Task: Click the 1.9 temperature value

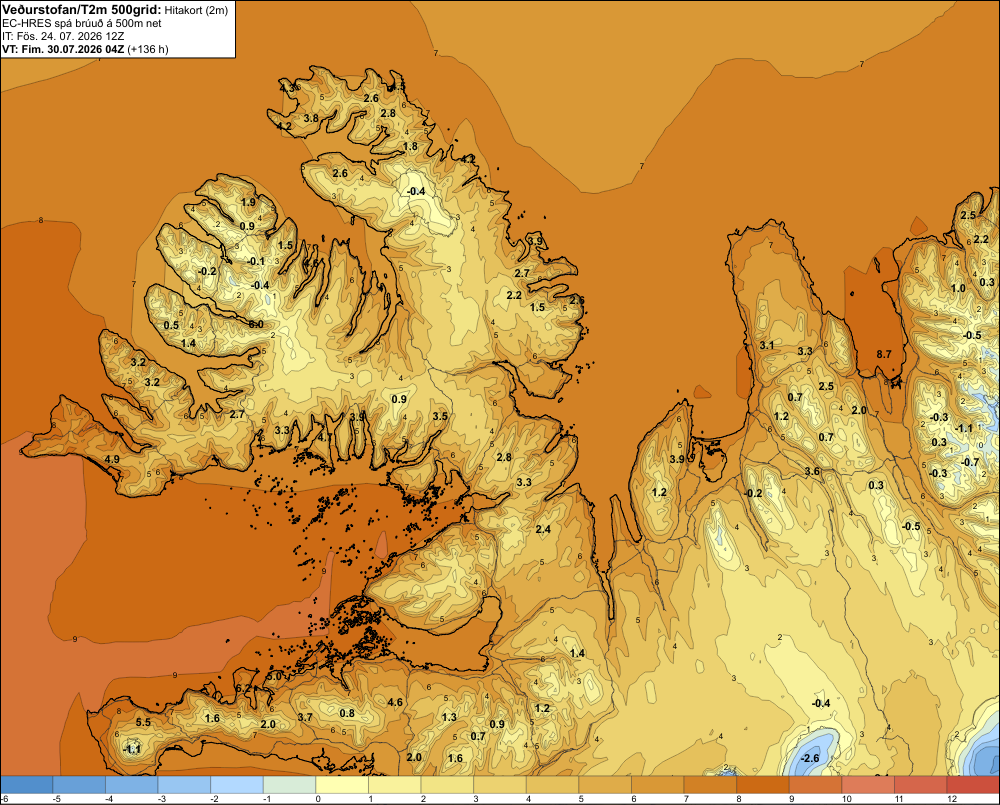Action: pyautogui.click(x=248, y=202)
